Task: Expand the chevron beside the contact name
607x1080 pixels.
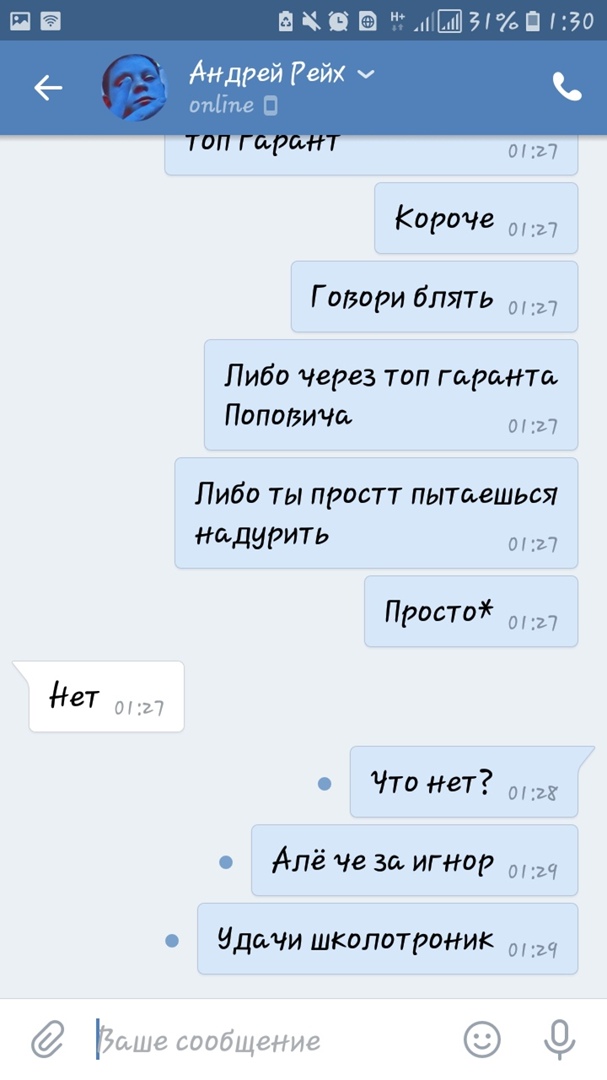Action: [366, 73]
